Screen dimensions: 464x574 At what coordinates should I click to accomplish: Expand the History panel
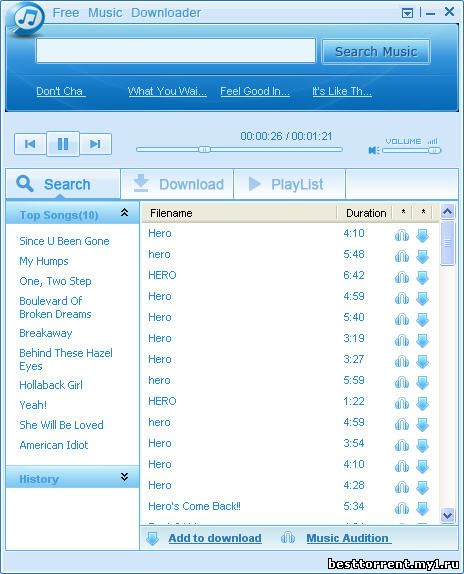124,476
